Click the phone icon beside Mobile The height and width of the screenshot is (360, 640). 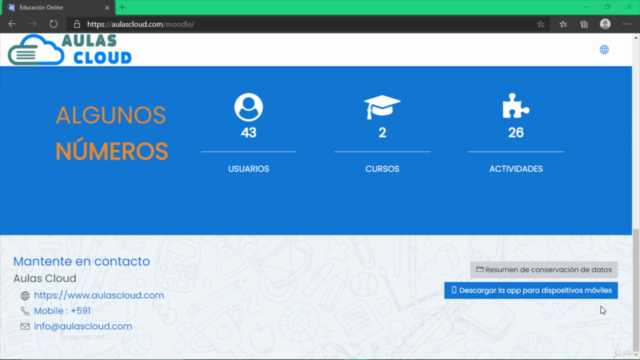(x=25, y=311)
